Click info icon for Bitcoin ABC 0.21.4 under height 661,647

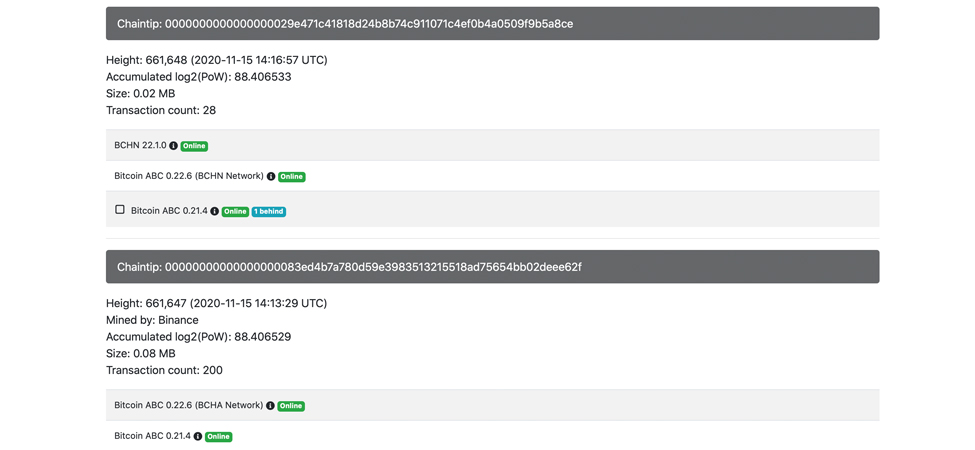tap(198, 437)
